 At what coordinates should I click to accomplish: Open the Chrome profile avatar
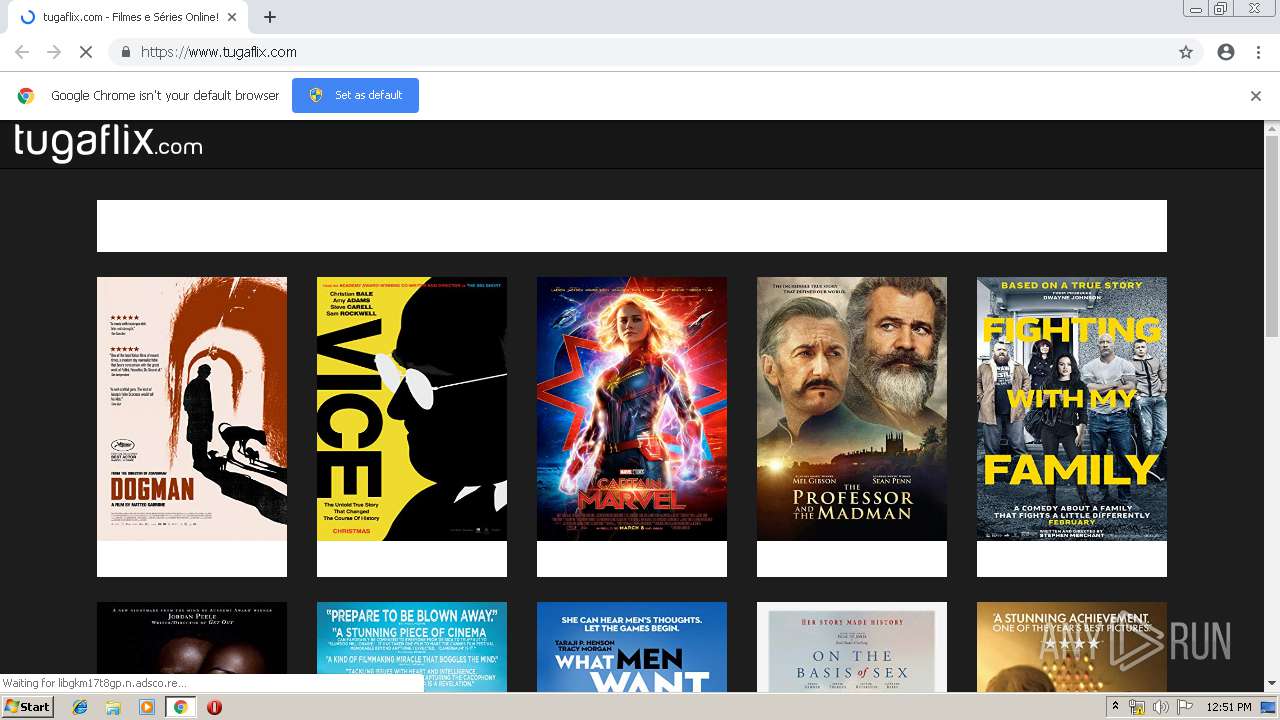point(1226,52)
